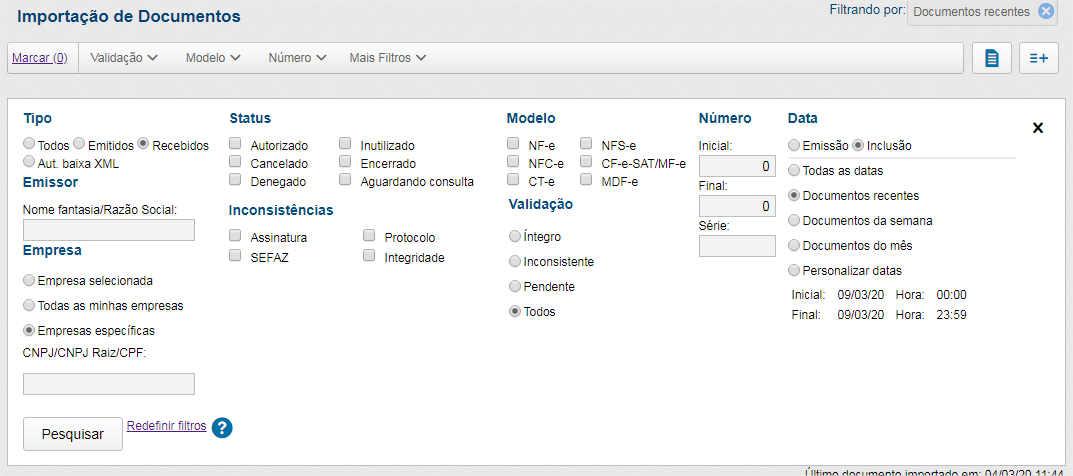Choose Documentos do mês date option
Image resolution: width=1073 pixels, height=476 pixels.
pyautogui.click(x=795, y=245)
